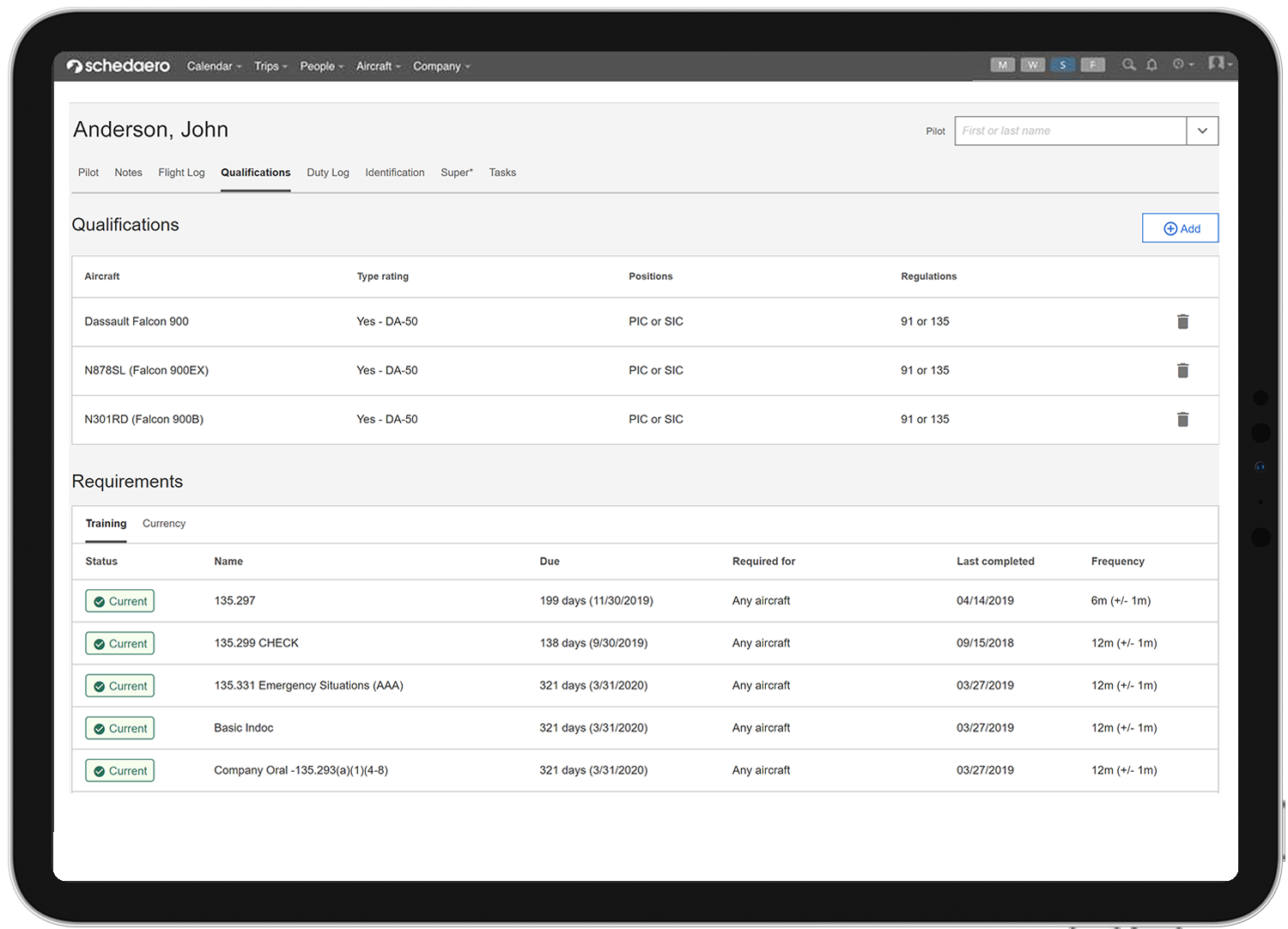Remove the N301RD (Falcon 900B) row via trash
The height and width of the screenshot is (929, 1288).
click(x=1182, y=419)
